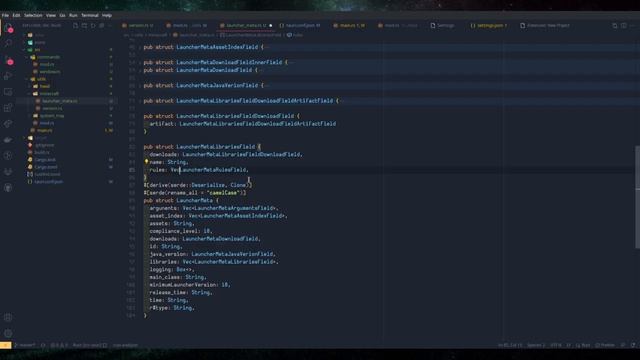The image size is (640, 360).
Task: Switch to the version.rs editor tab
Action: (x=138, y=25)
